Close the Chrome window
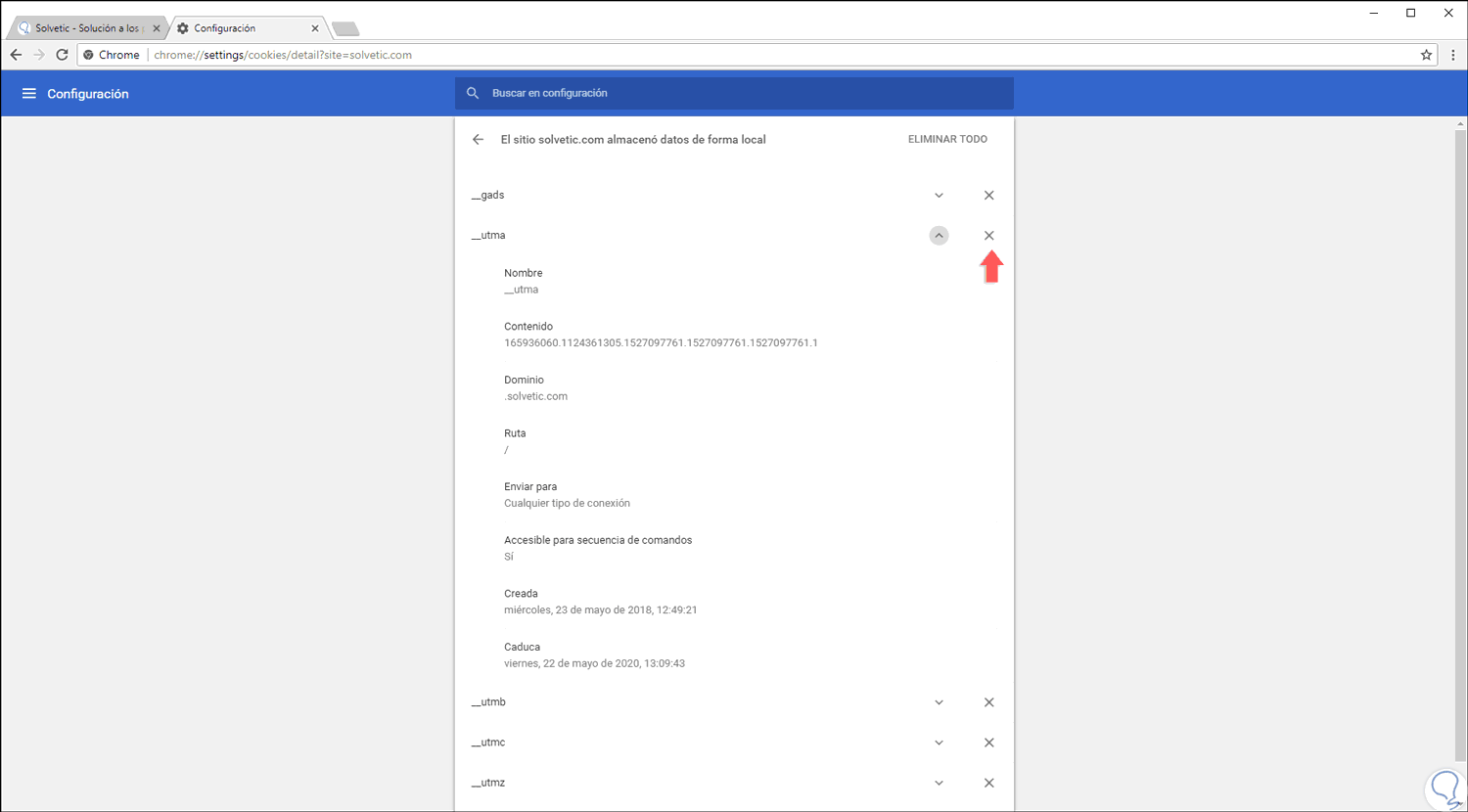The image size is (1468, 812). point(1448,13)
